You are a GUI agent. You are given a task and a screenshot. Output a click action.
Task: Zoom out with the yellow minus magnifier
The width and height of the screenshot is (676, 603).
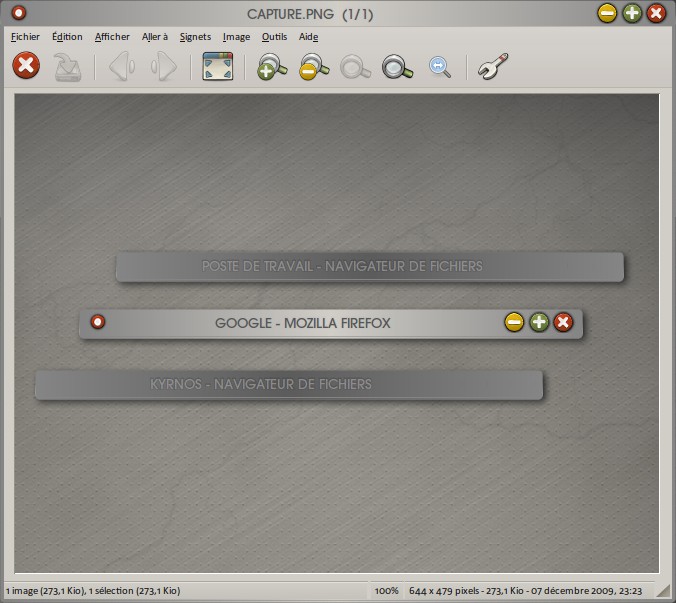(314, 66)
